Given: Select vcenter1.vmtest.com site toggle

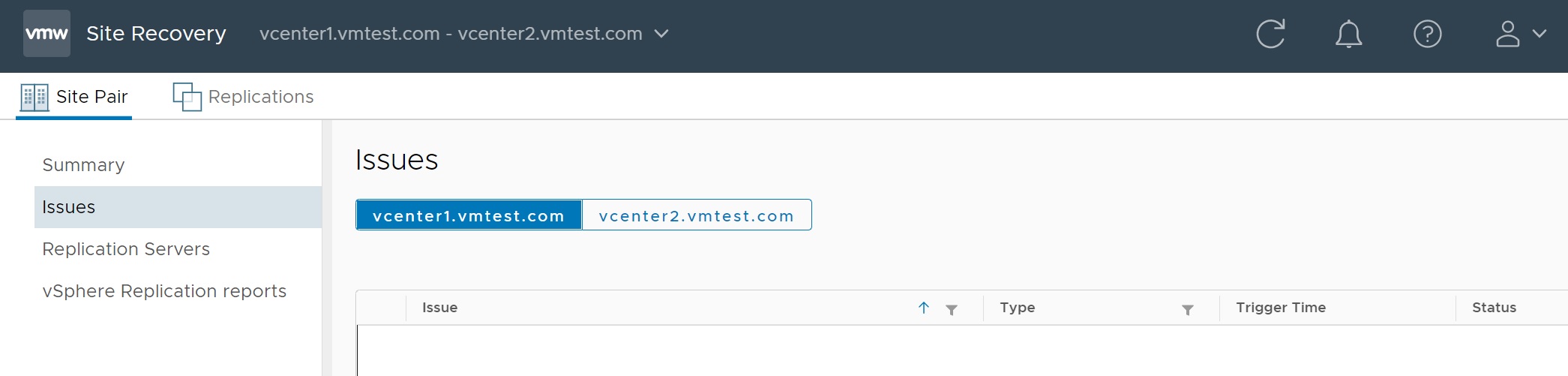Looking at the screenshot, I should coord(469,215).
